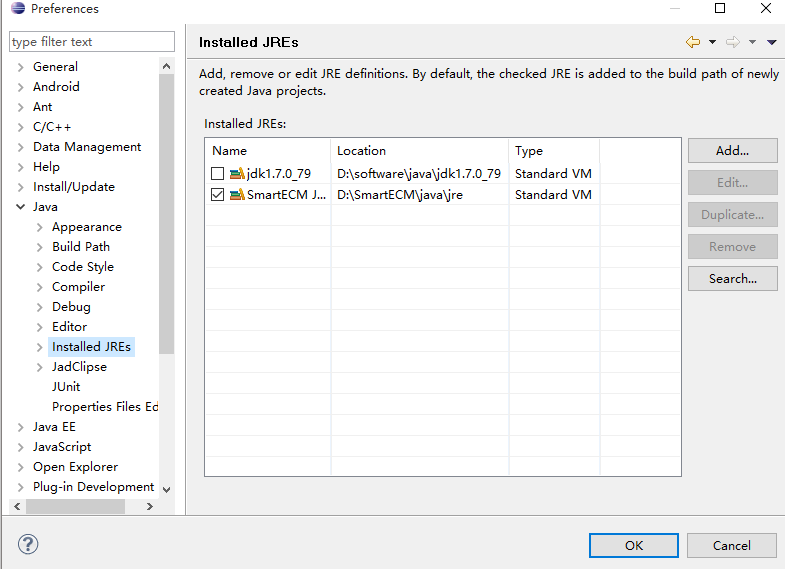Expand the Installed JREs node

pyautogui.click(x=40, y=347)
